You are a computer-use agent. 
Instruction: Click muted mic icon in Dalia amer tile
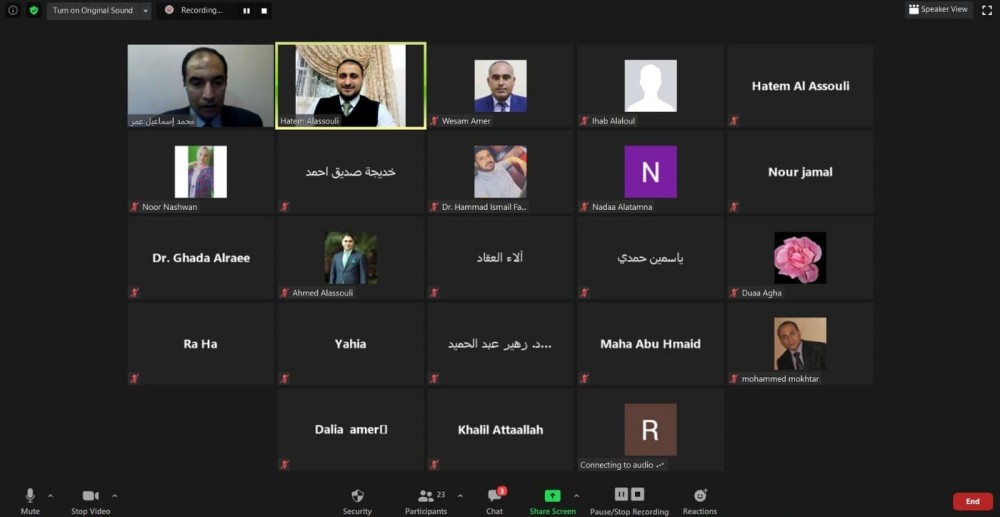click(284, 465)
